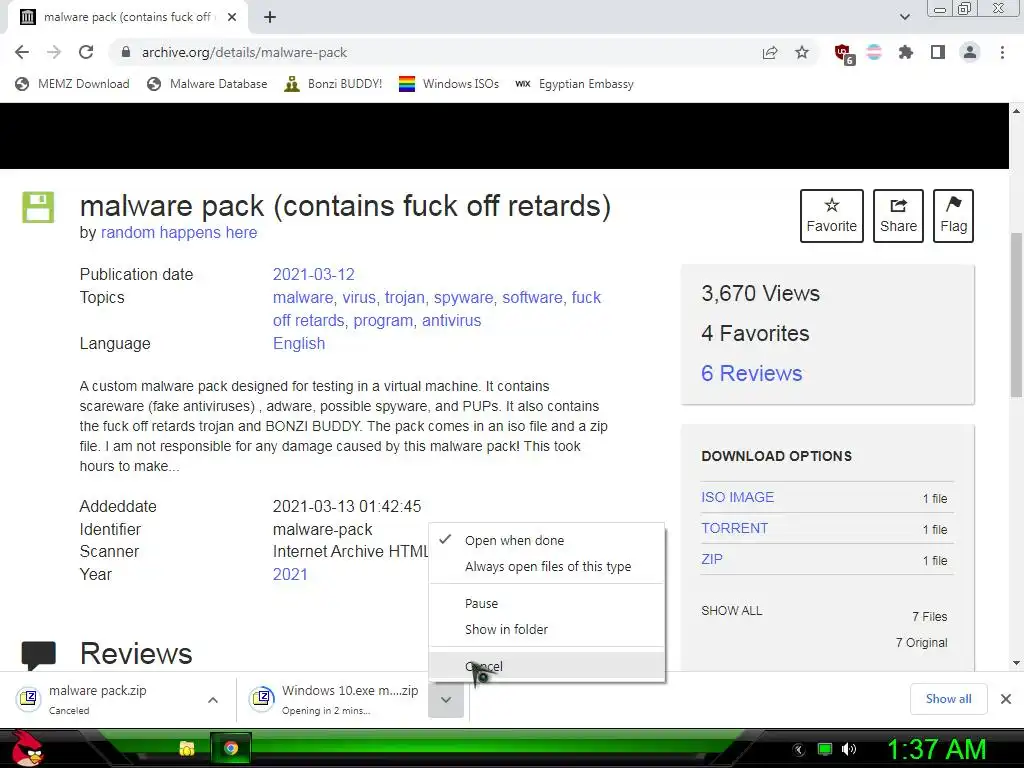Click the trojan topic link
The image size is (1024, 768).
[404, 297]
